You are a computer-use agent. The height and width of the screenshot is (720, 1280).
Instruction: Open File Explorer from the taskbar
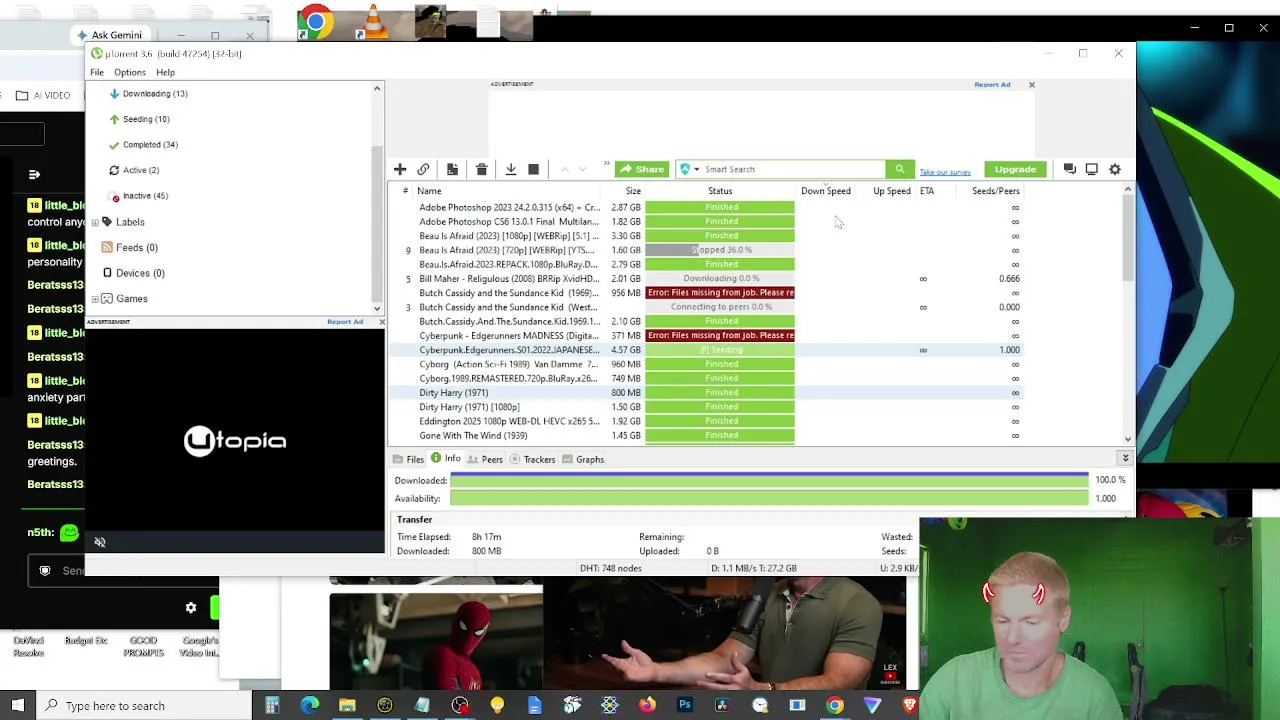347,706
